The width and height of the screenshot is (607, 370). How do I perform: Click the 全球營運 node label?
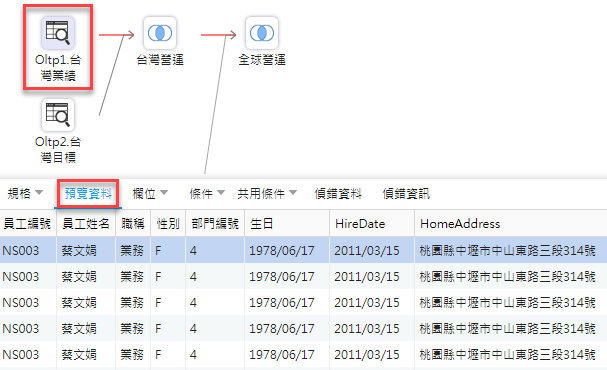point(262,60)
